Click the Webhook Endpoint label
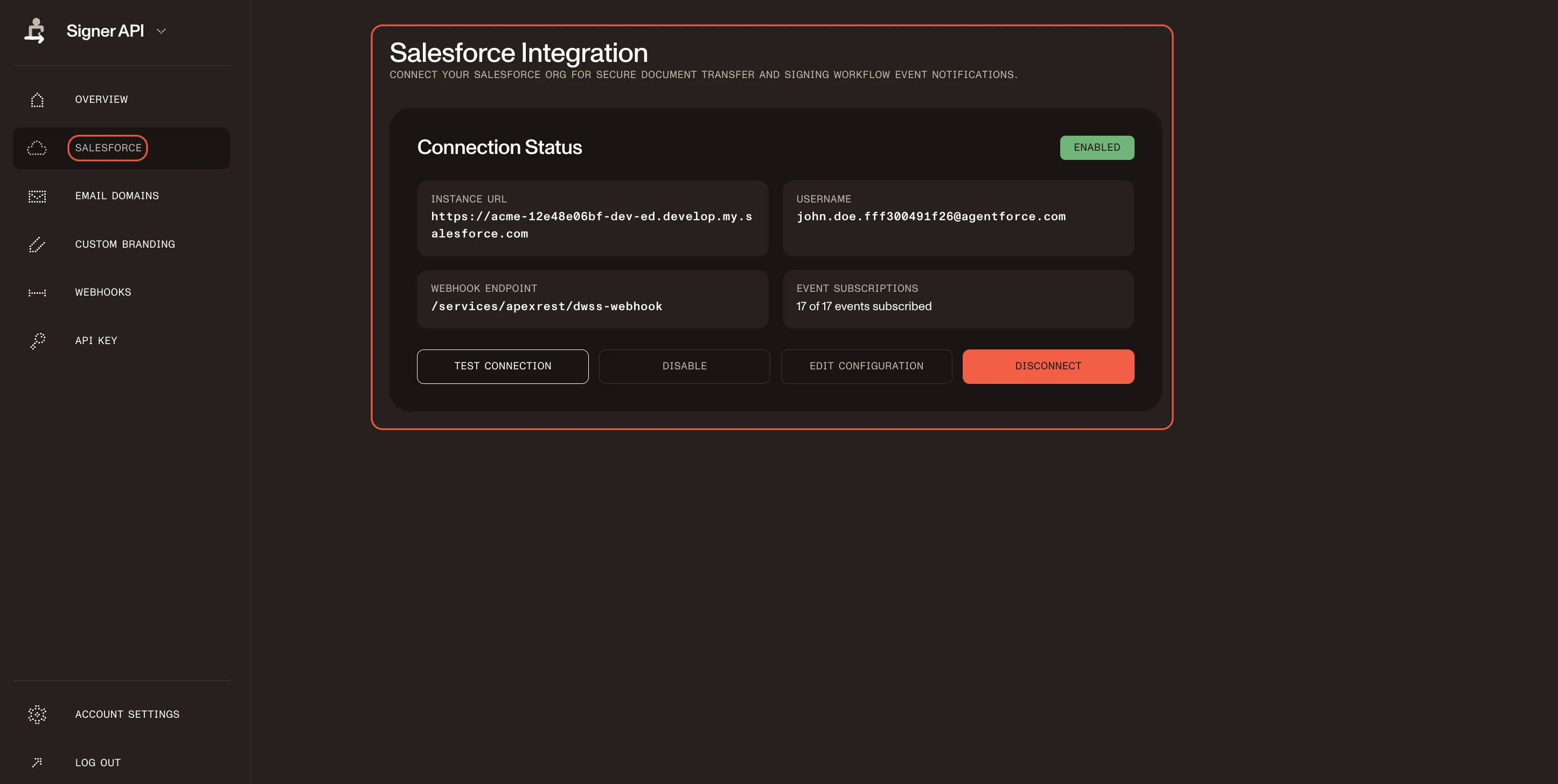1558x784 pixels. click(484, 288)
